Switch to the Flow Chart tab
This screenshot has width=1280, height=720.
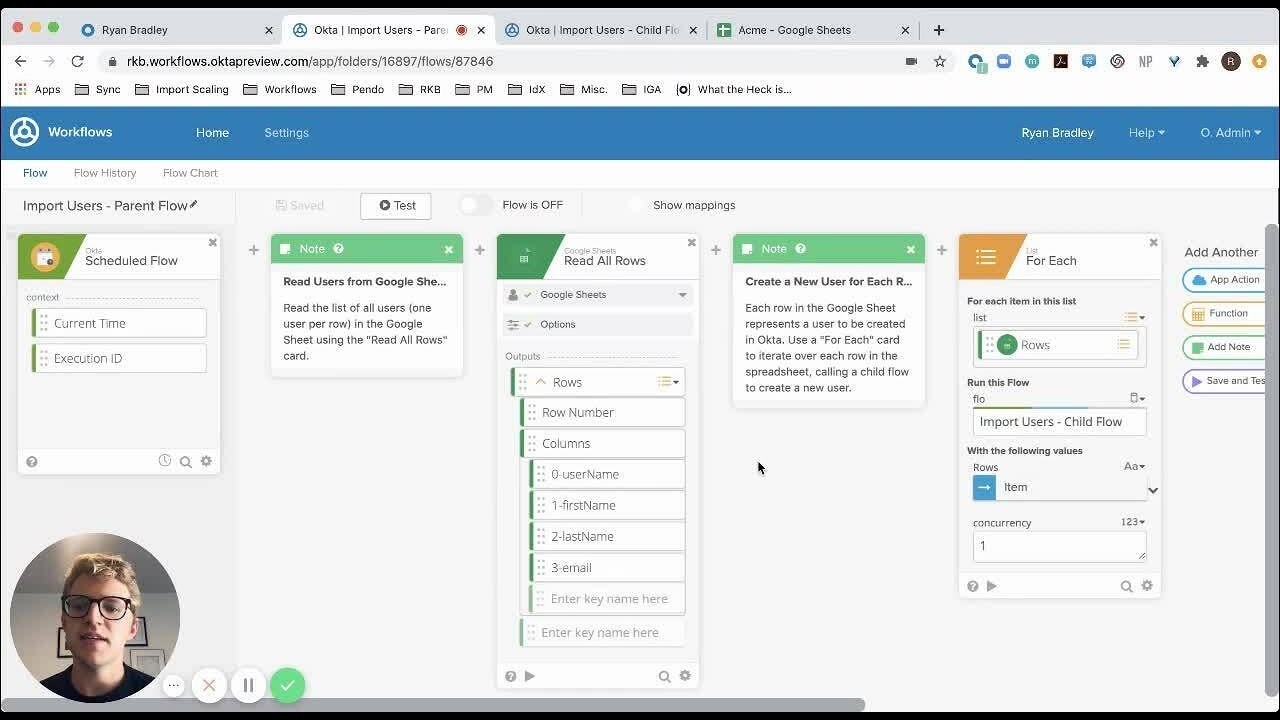pyautogui.click(x=190, y=173)
